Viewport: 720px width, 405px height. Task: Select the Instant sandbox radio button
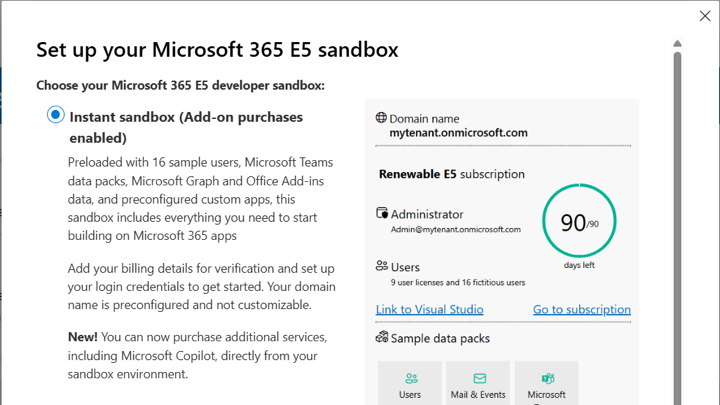pyautogui.click(x=56, y=115)
